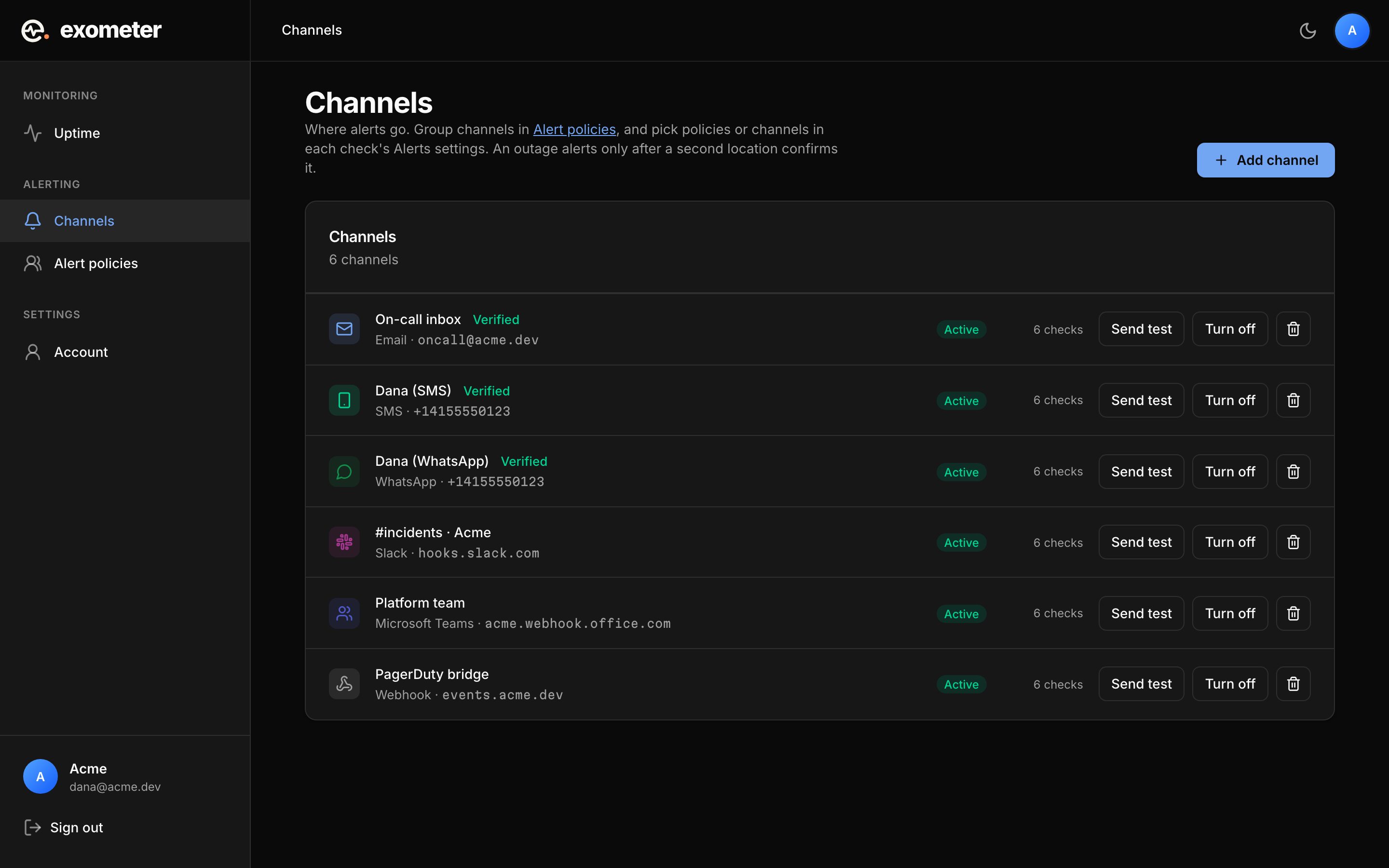This screenshot has height=868, width=1389.
Task: Click the Channels breadcrumb in top bar
Action: (x=312, y=30)
